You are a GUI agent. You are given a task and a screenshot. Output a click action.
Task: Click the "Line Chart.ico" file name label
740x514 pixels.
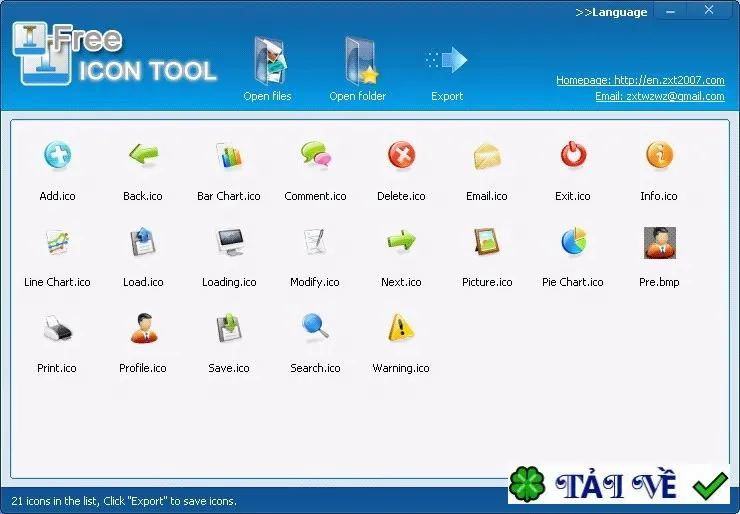point(57,282)
